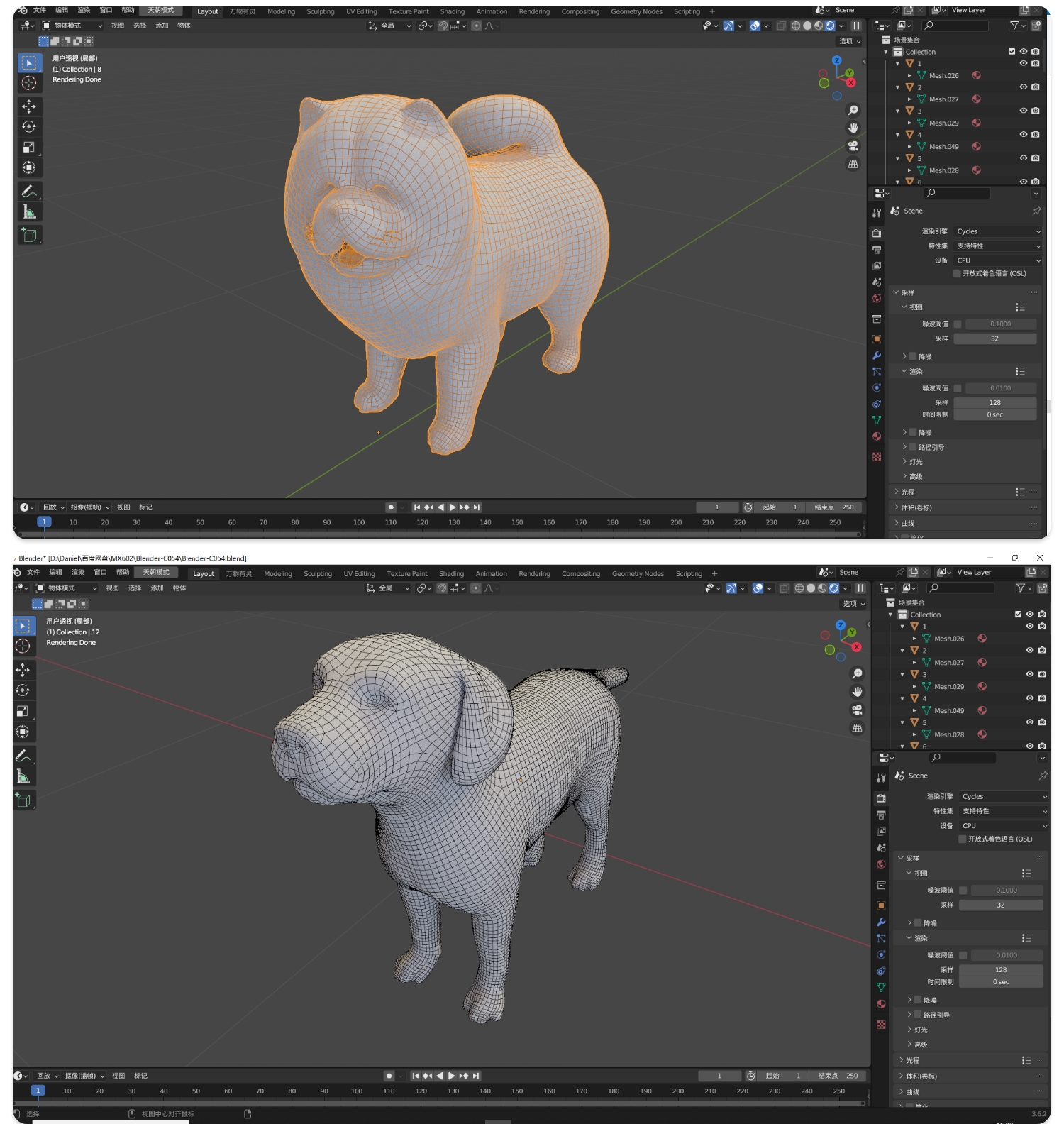Enable viewport noise threshold checkbox in upper window
Viewport: 1064px width, 1124px height.
click(958, 324)
